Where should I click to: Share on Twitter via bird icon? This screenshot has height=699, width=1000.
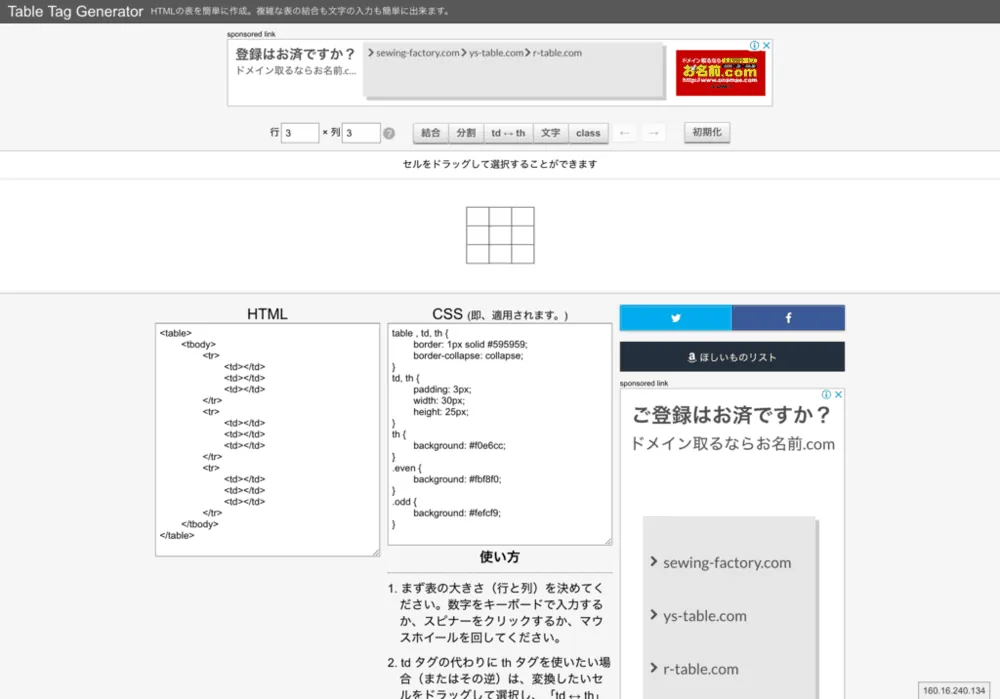tap(676, 318)
